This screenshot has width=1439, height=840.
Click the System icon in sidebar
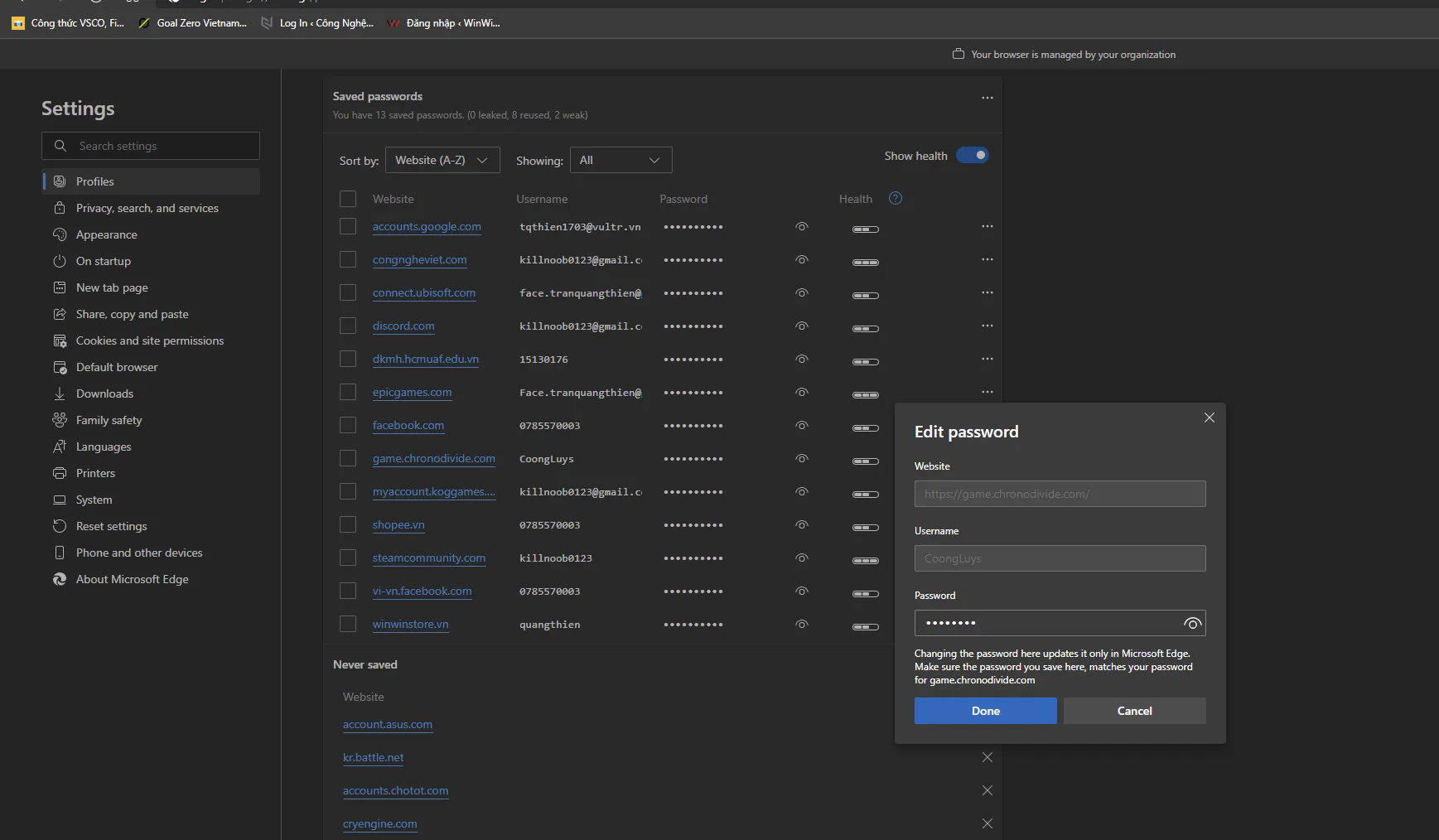(60, 500)
